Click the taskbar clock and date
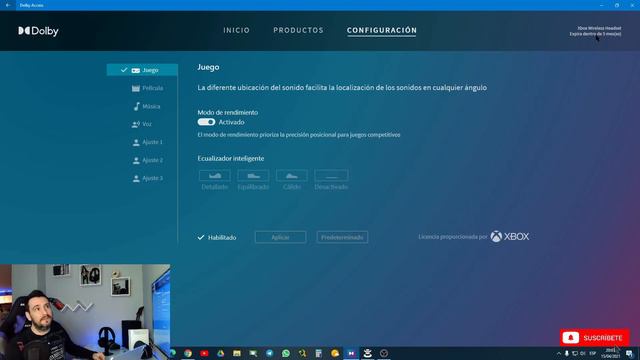The height and width of the screenshot is (360, 640). [611, 353]
